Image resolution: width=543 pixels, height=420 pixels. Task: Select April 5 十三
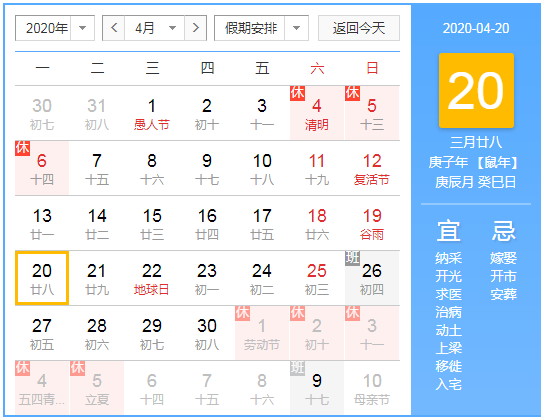point(372,113)
